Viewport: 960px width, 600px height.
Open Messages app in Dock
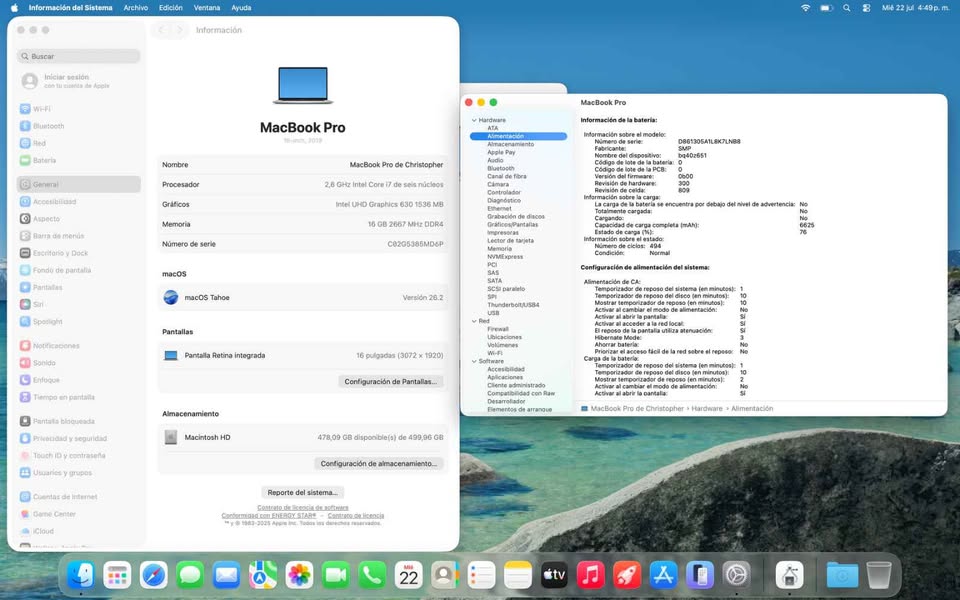(x=190, y=575)
